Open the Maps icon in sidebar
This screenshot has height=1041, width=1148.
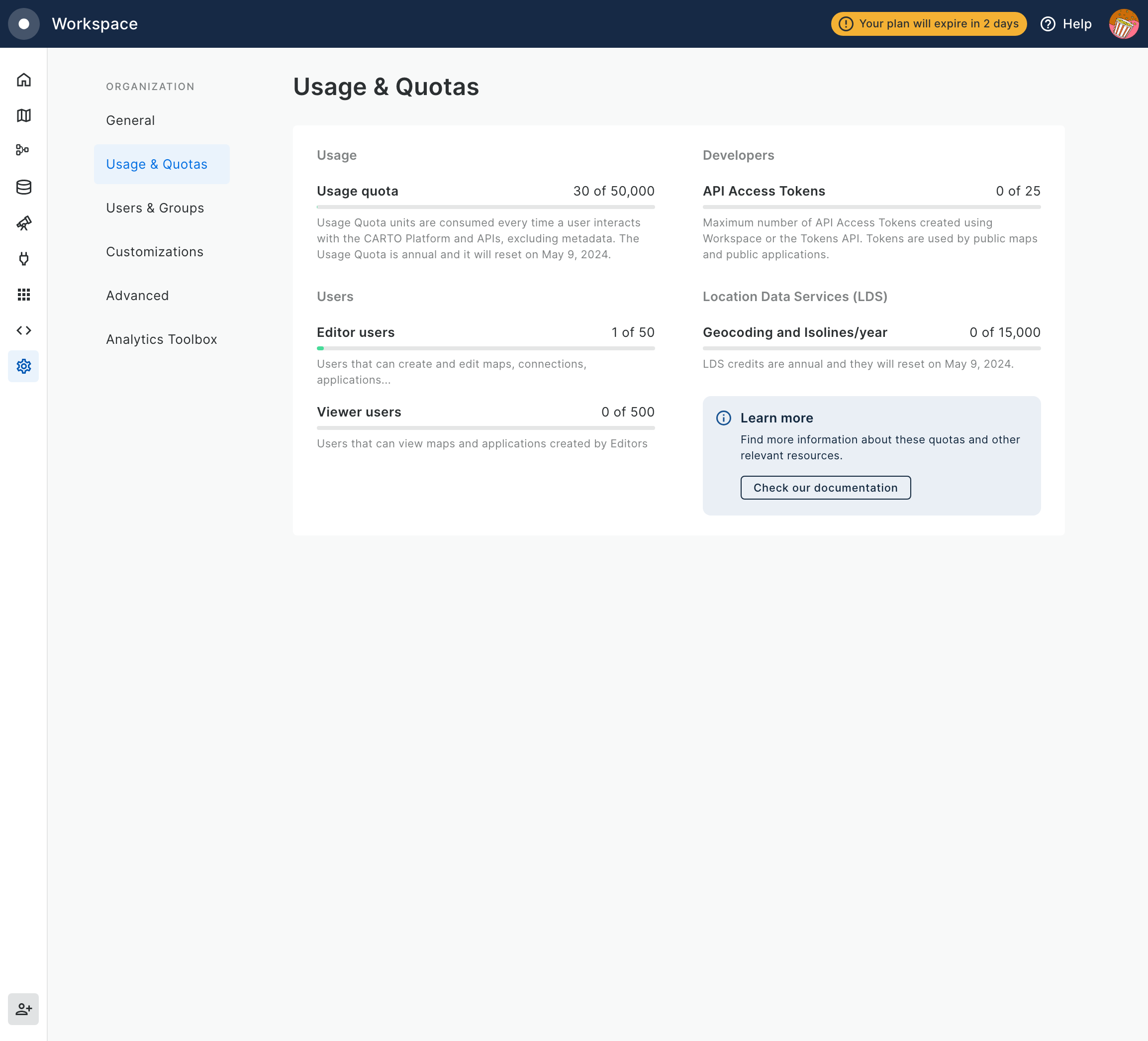23,115
